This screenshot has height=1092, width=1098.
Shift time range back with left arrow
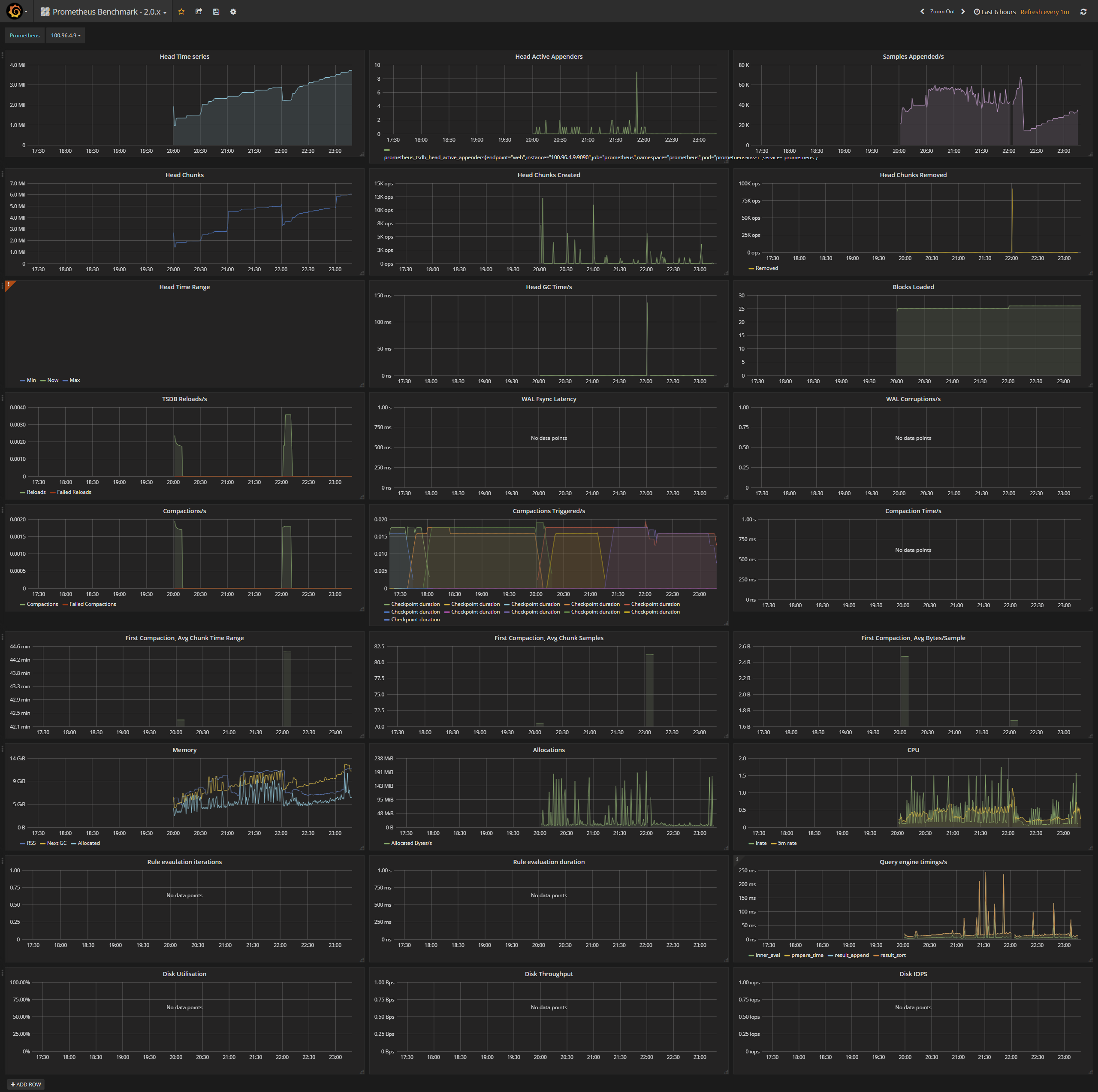(922, 11)
